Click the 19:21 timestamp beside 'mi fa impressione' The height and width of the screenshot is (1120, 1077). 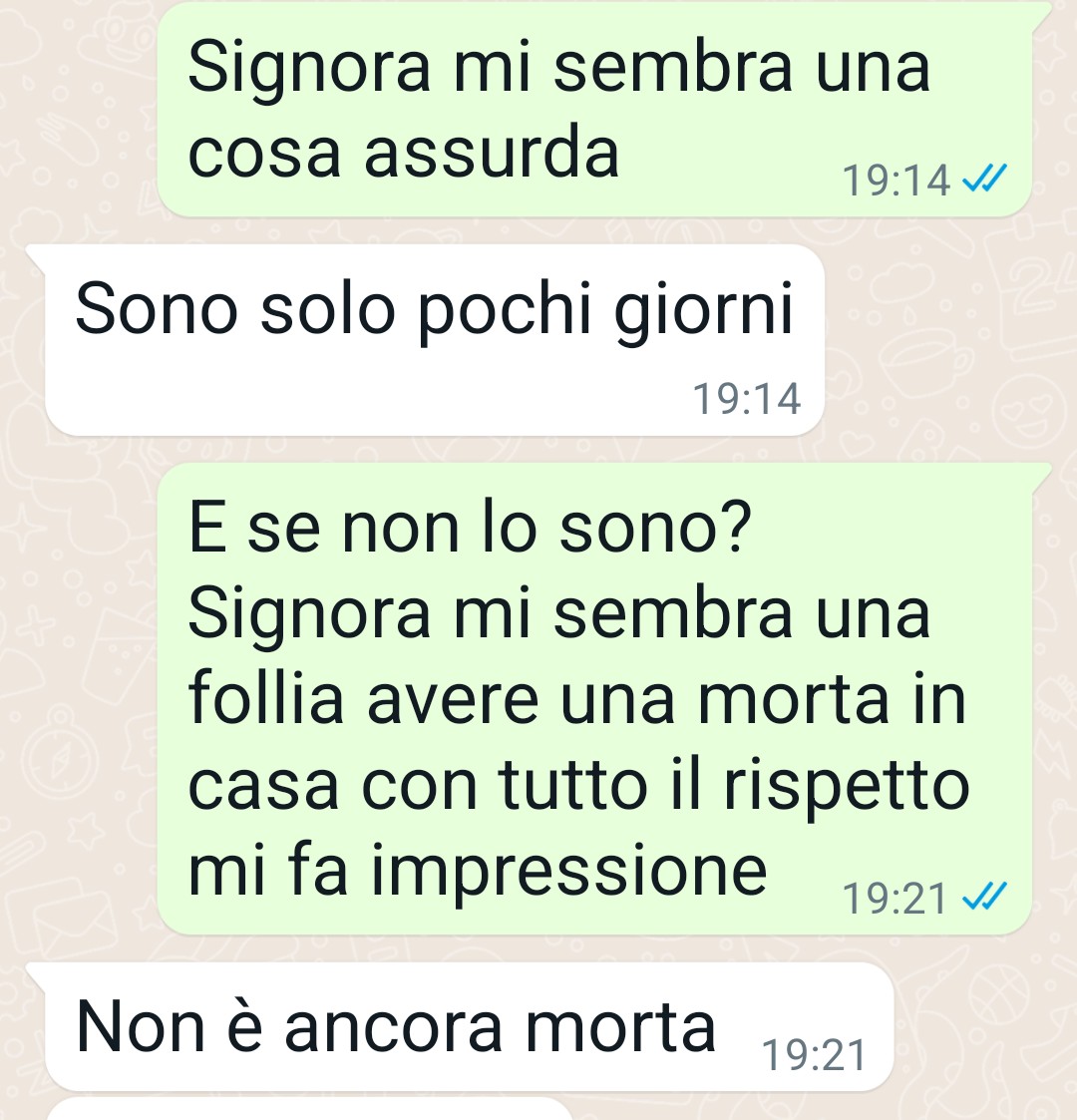click(895, 898)
